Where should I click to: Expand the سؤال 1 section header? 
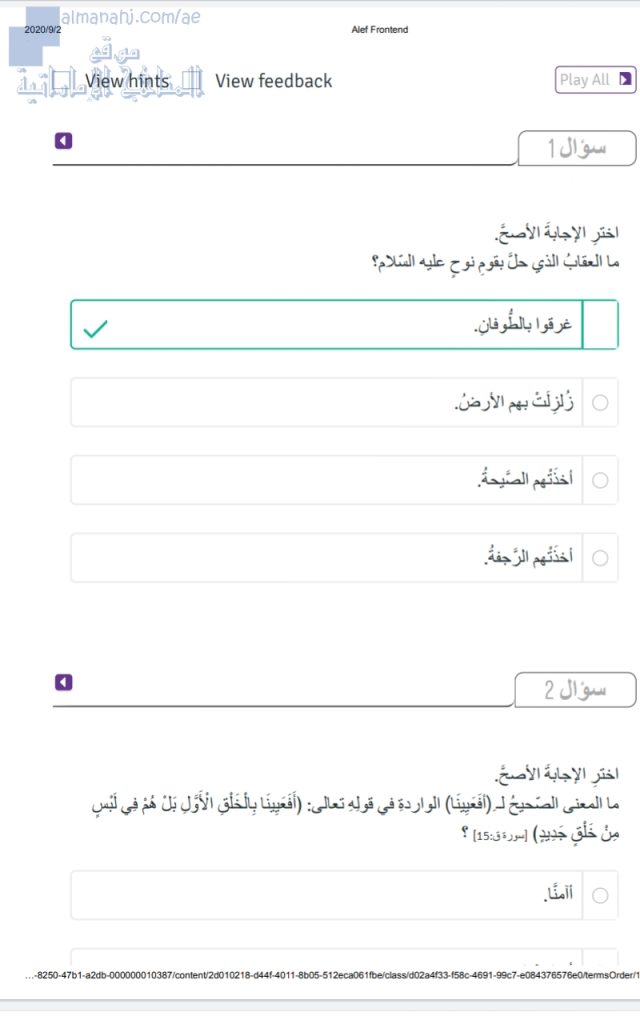pyautogui.click(x=575, y=147)
